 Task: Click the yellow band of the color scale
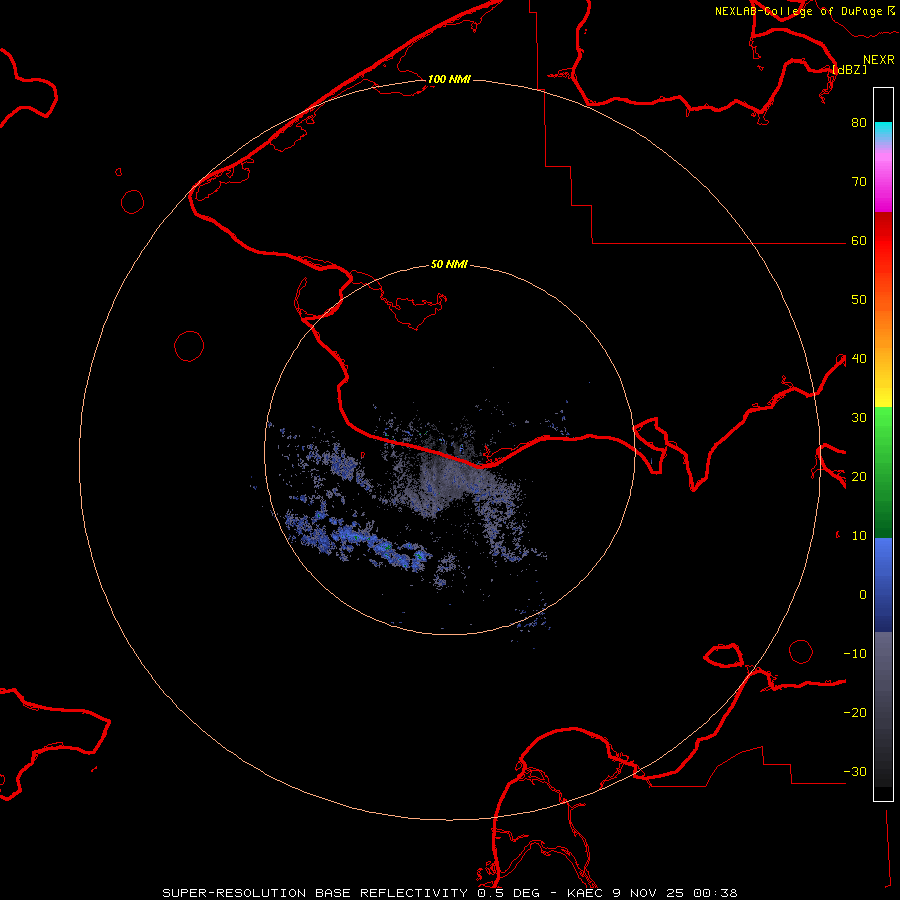[883, 393]
